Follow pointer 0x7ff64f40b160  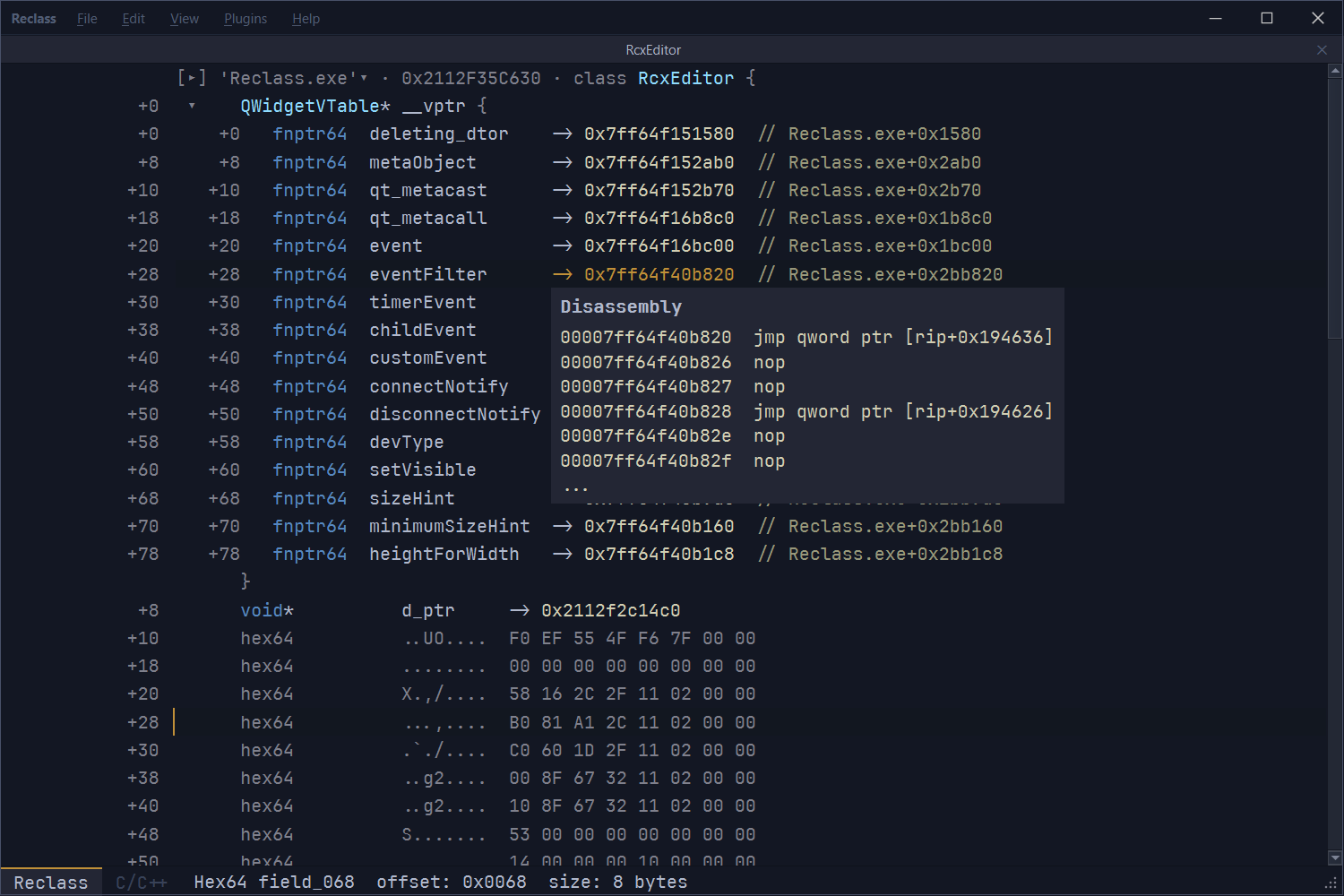(x=659, y=527)
